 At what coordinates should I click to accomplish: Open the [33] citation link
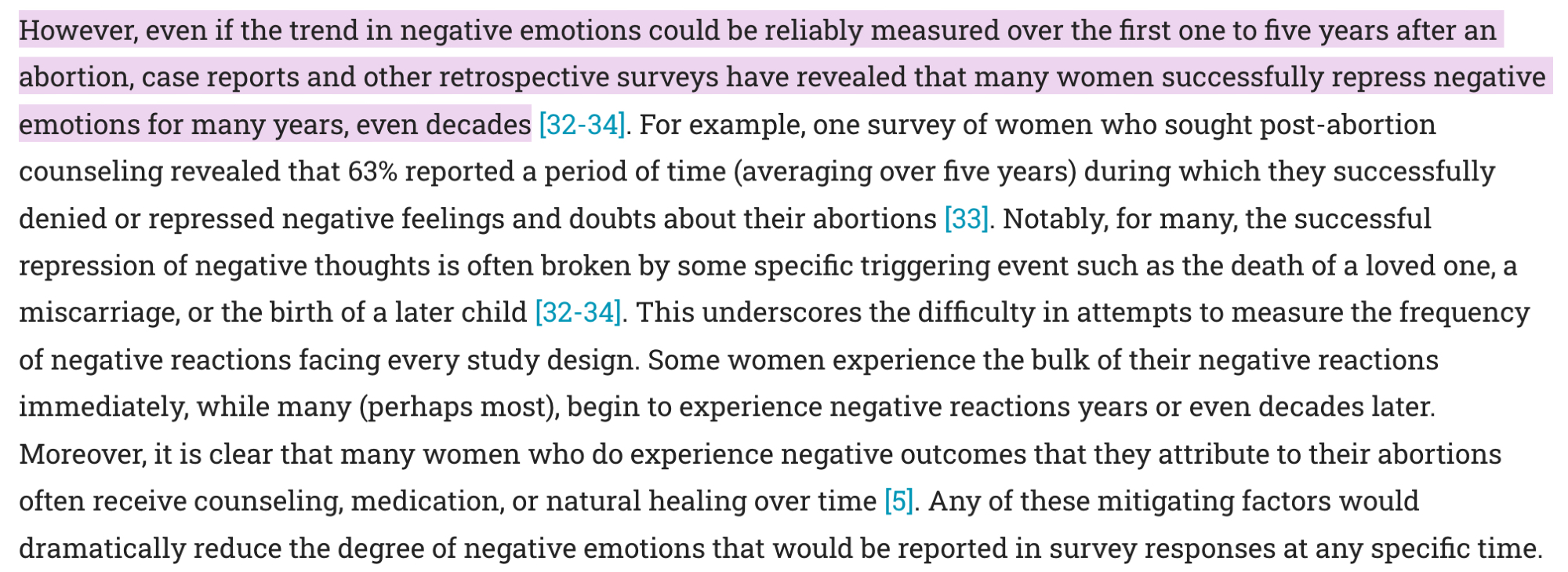point(966,219)
